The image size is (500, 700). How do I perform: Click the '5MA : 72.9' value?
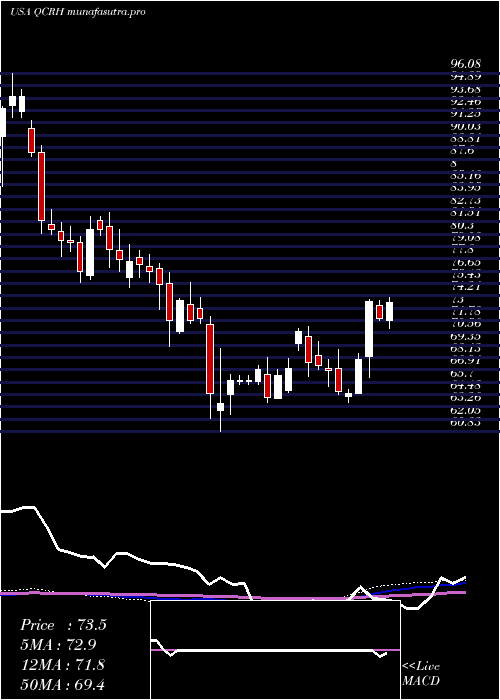[x=58, y=645]
